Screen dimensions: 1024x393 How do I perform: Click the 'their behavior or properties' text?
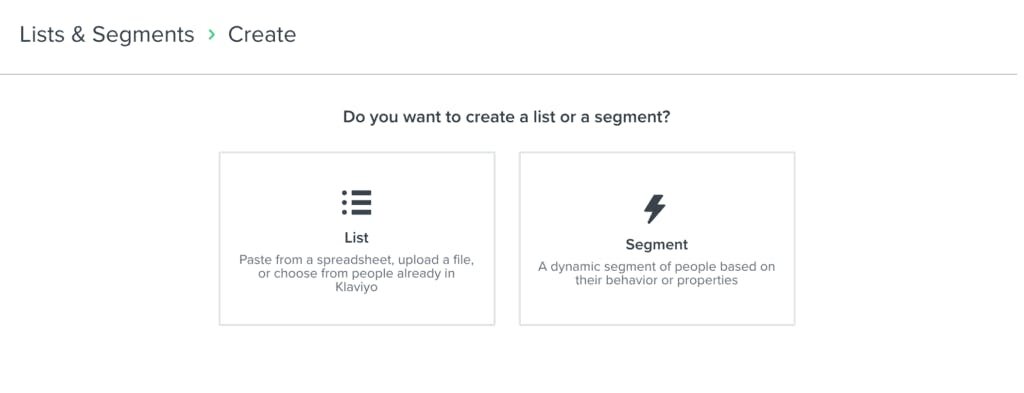[x=656, y=280]
